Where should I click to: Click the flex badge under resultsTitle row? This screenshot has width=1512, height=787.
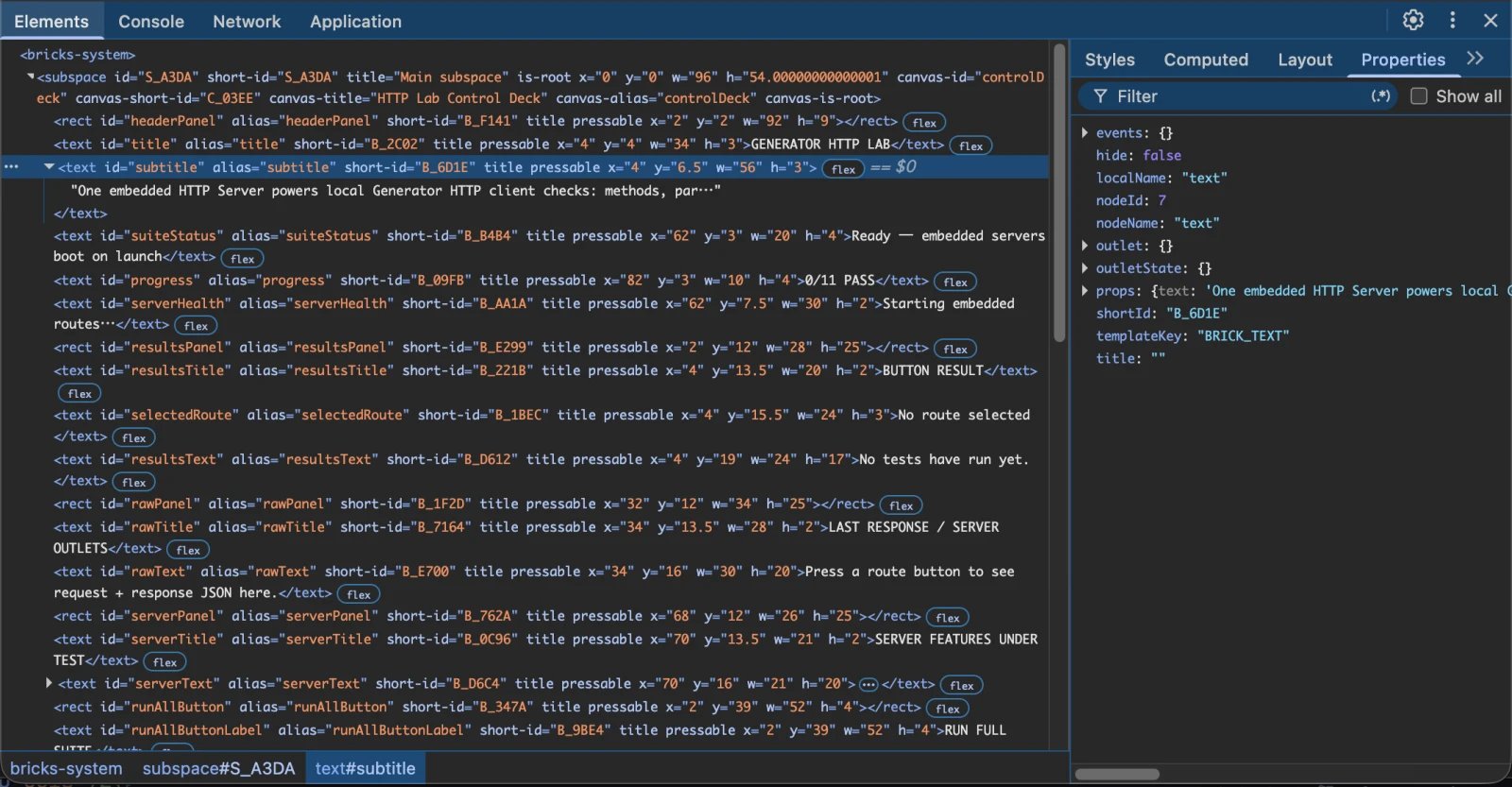pyautogui.click(x=79, y=394)
